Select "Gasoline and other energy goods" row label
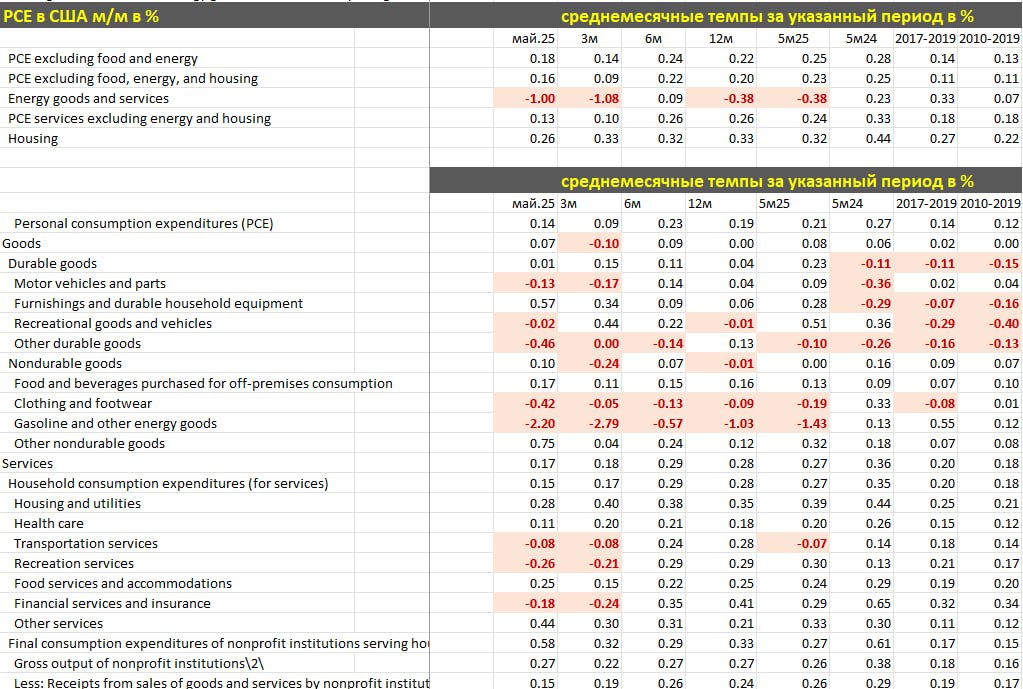The width and height of the screenshot is (1023, 689). click(x=115, y=424)
